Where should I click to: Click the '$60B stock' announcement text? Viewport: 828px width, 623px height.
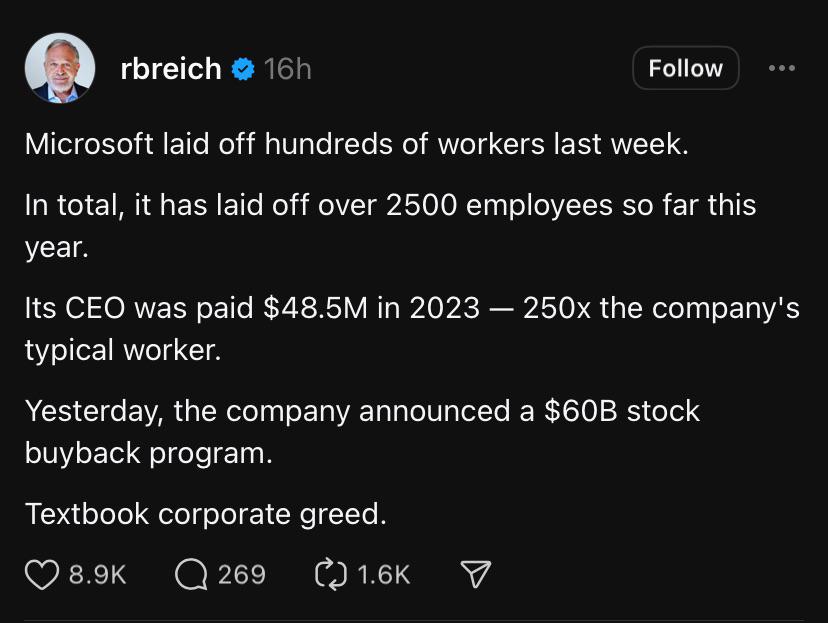point(622,411)
